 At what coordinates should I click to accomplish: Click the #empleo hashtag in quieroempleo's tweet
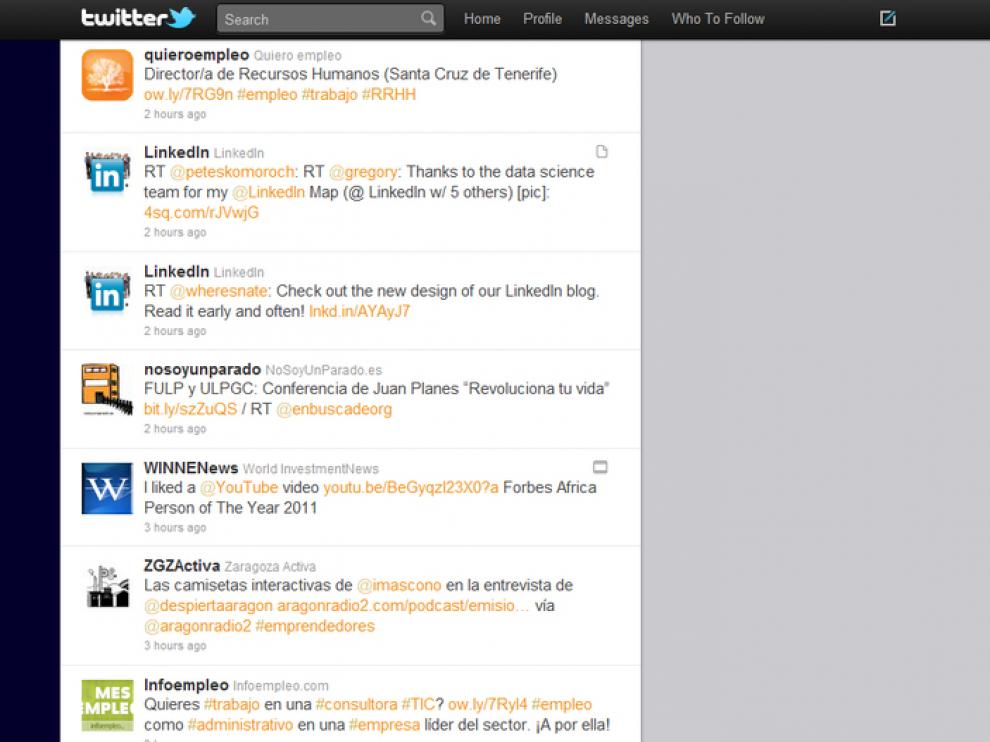coord(267,95)
